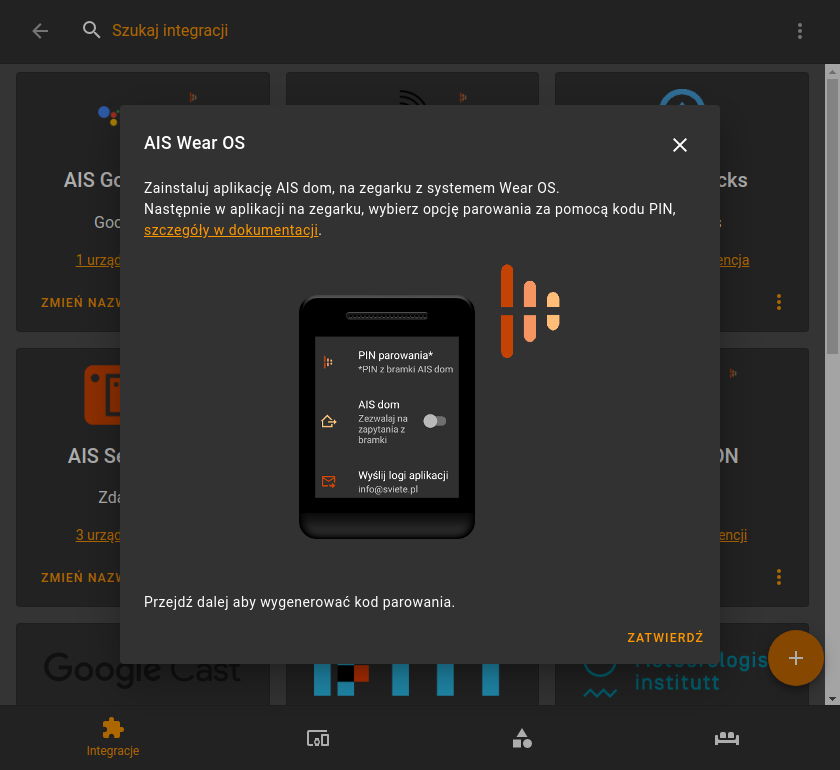840x770 pixels.
Task: Close the AIS Wear OS dialog
Action: (679, 145)
